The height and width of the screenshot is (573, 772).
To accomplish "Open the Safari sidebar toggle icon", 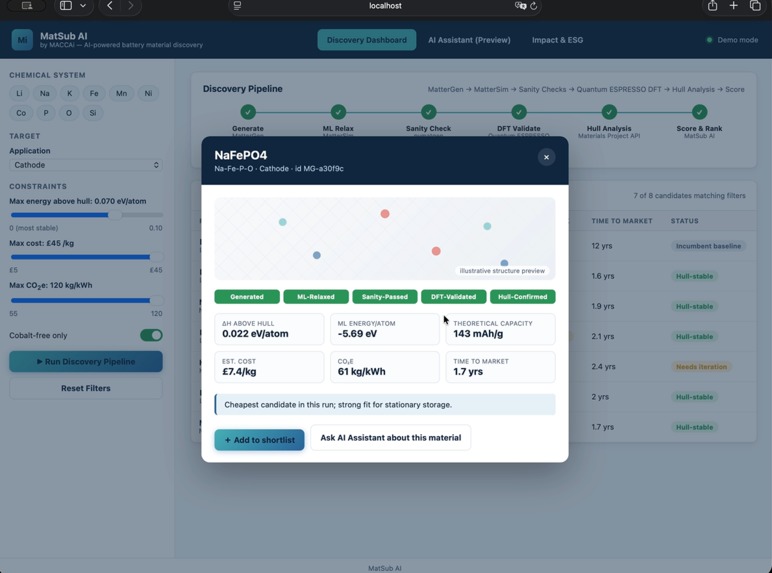I will click(65, 5).
